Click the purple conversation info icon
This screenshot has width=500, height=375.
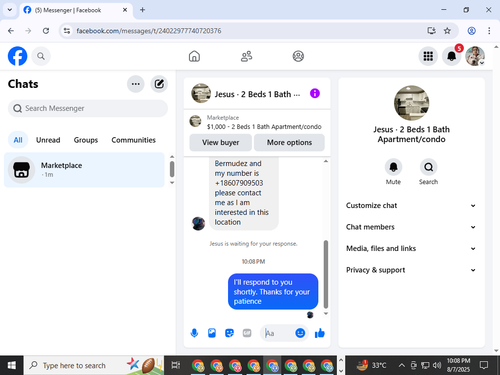tap(315, 93)
